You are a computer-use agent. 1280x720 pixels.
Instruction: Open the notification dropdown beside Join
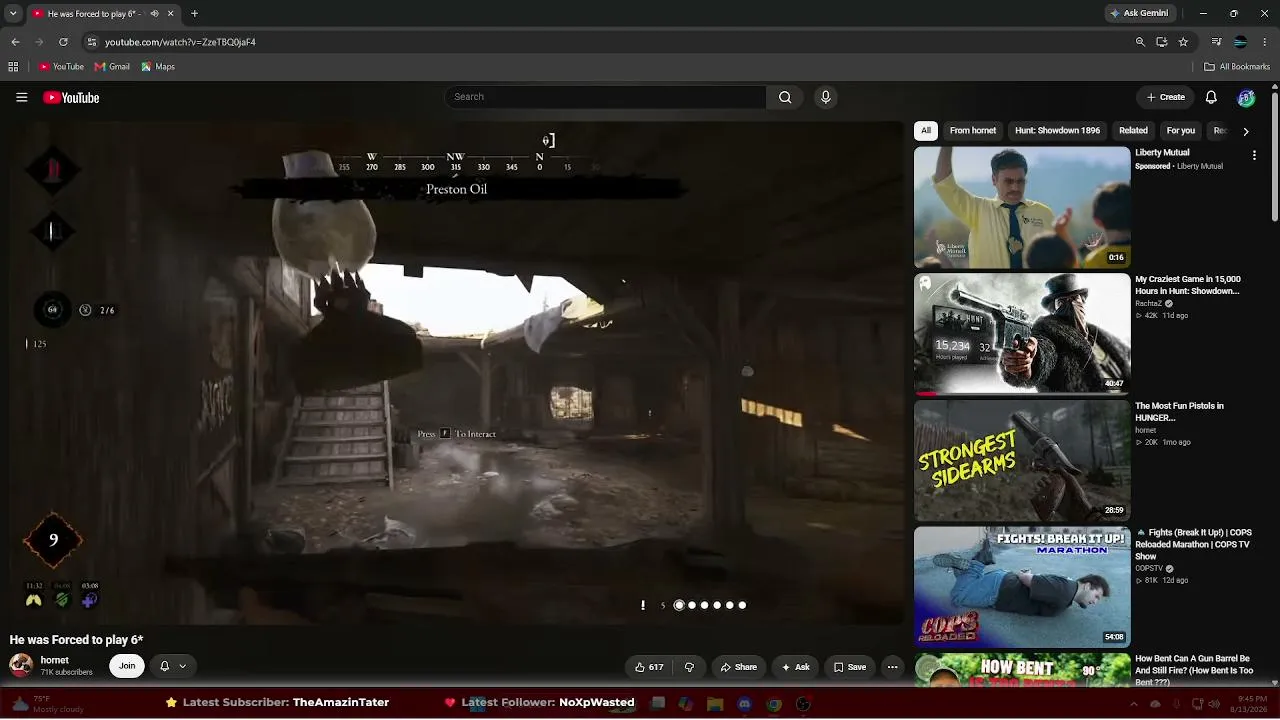pos(172,666)
